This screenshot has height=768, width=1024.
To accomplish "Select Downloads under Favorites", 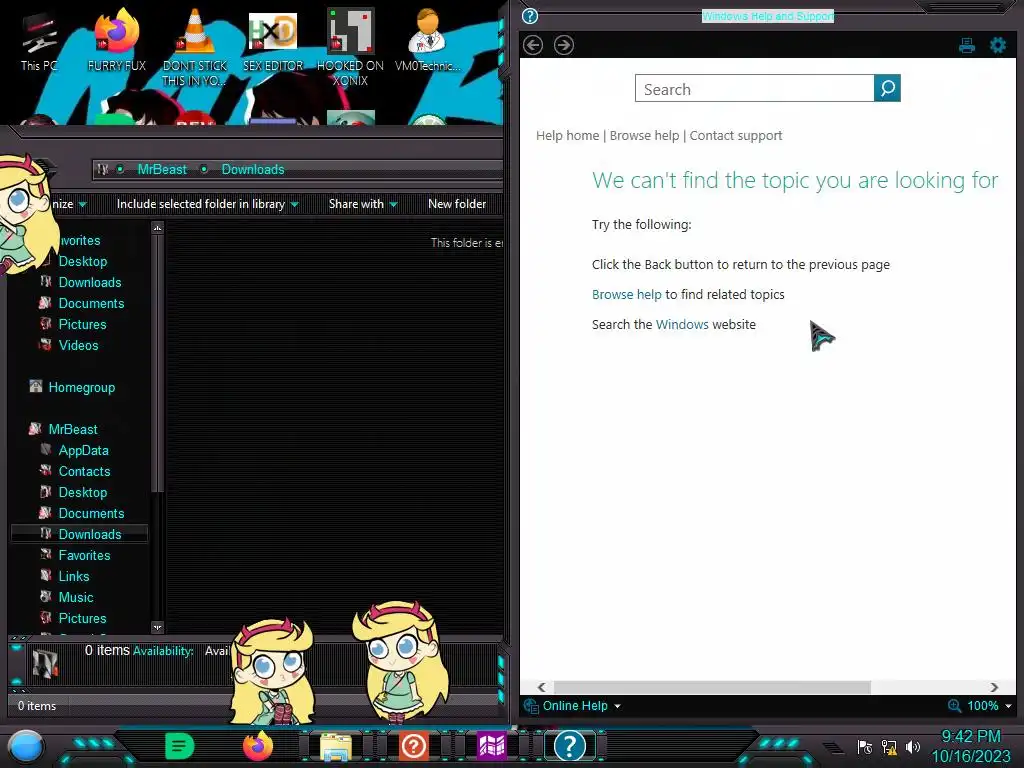I will tap(90, 282).
